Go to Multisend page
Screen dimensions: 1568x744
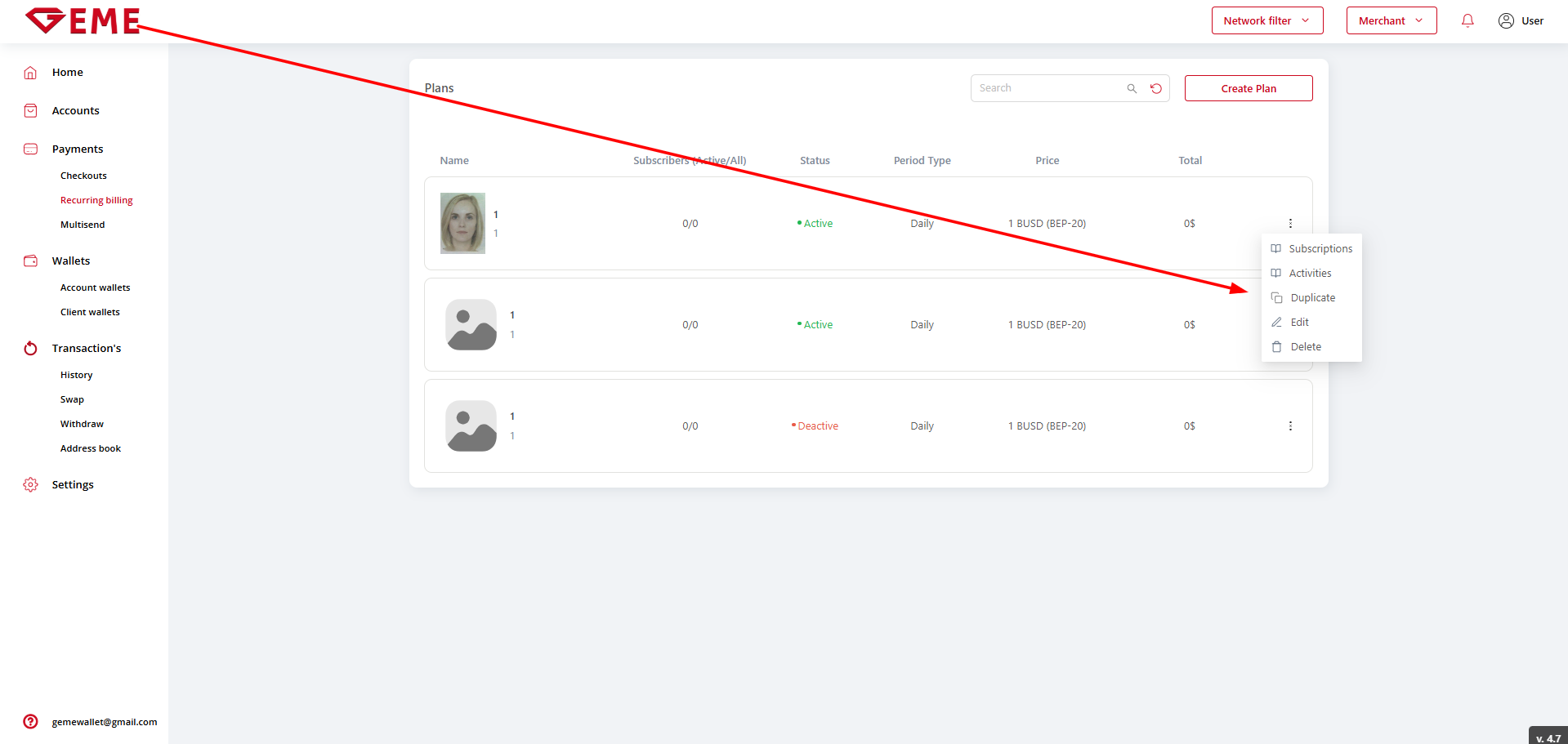tap(83, 225)
